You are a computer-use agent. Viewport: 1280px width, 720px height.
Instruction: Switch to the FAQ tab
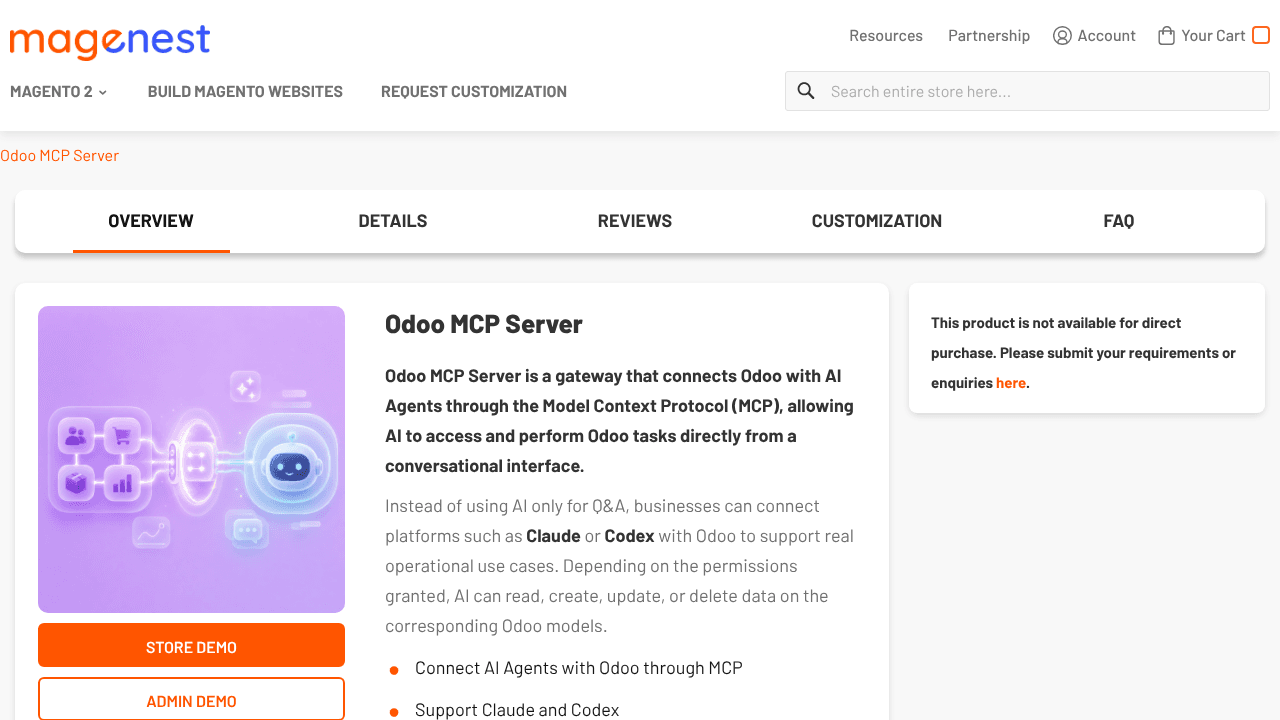pyautogui.click(x=1119, y=221)
